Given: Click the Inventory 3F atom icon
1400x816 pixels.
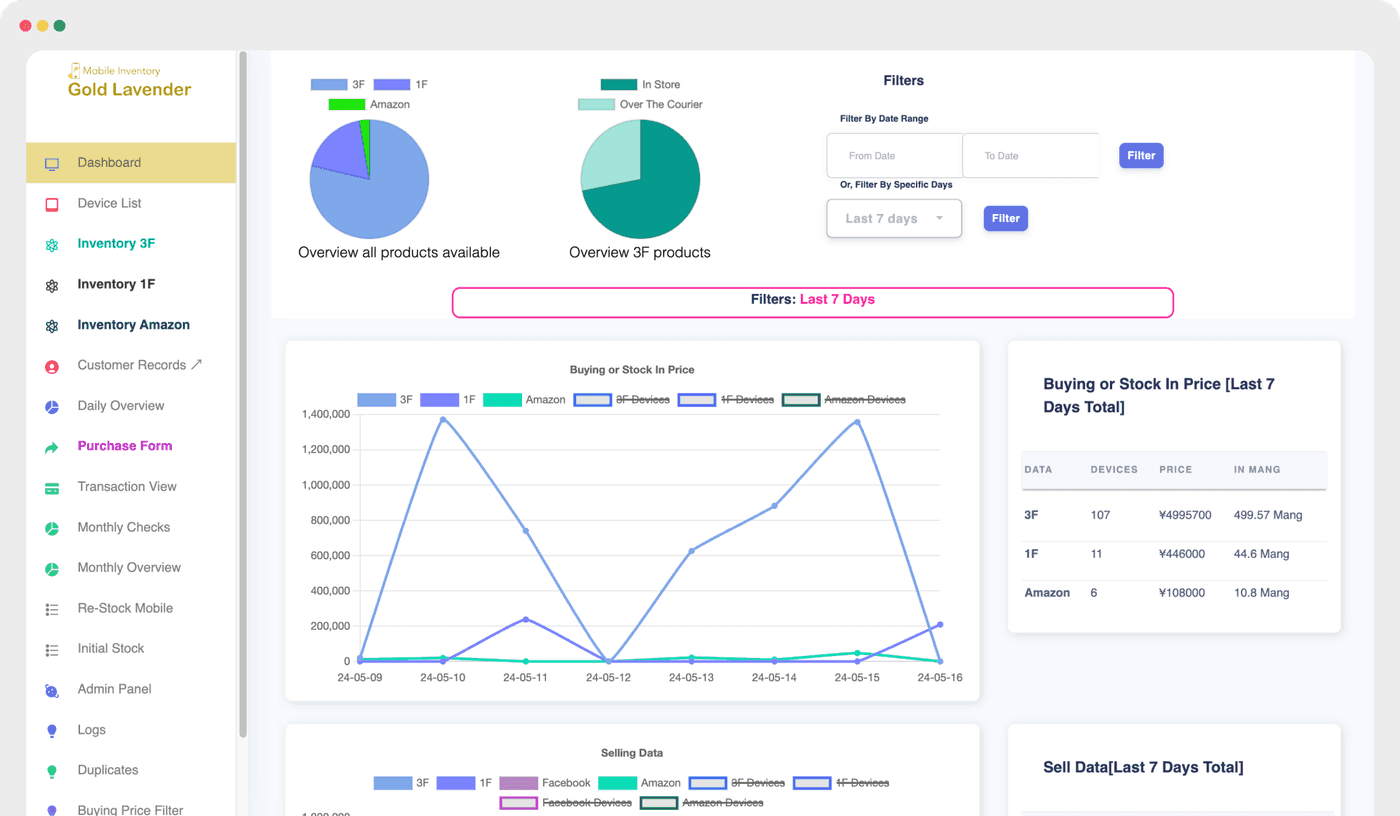Looking at the screenshot, I should 52,244.
